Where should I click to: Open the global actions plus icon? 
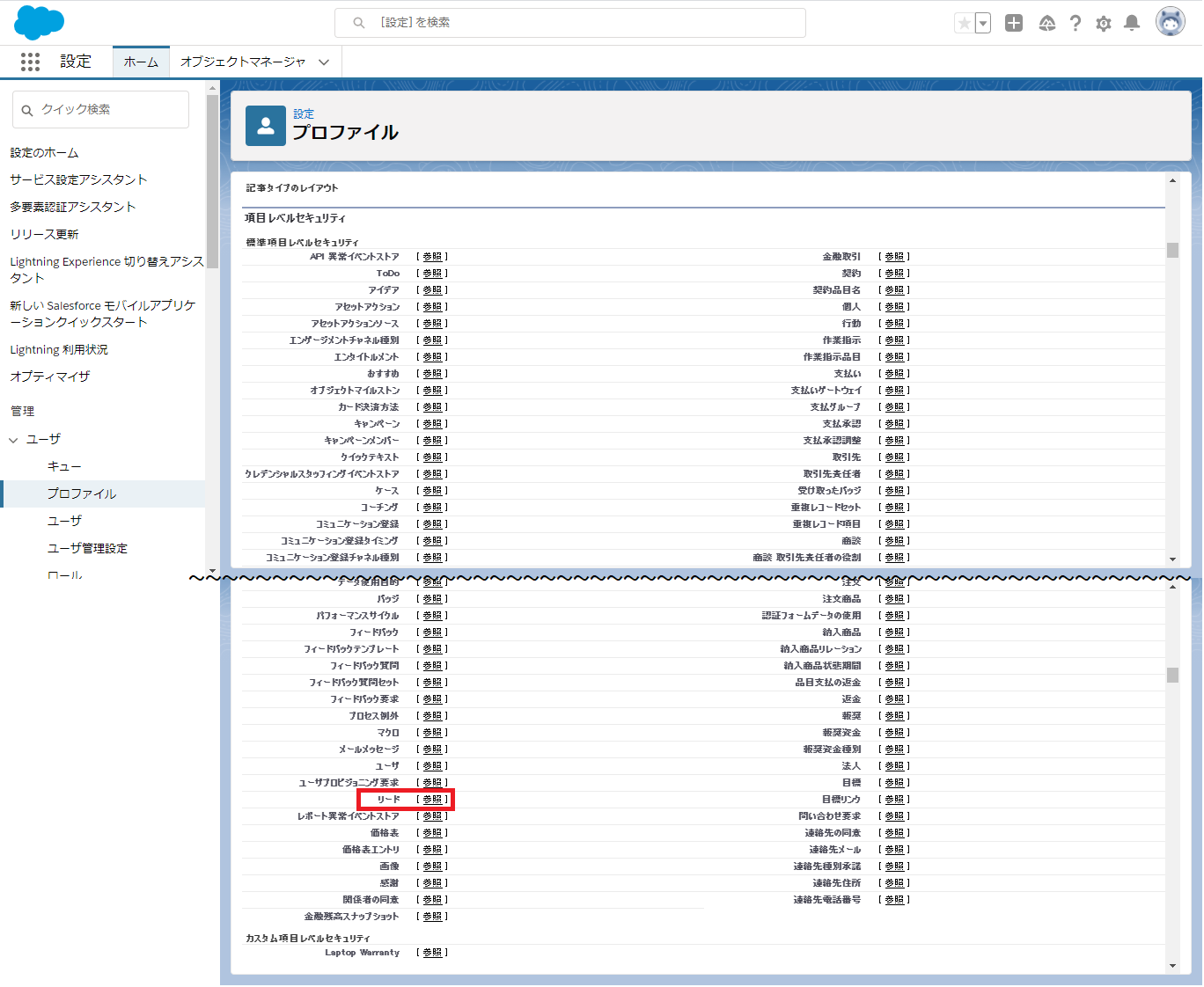[1014, 23]
